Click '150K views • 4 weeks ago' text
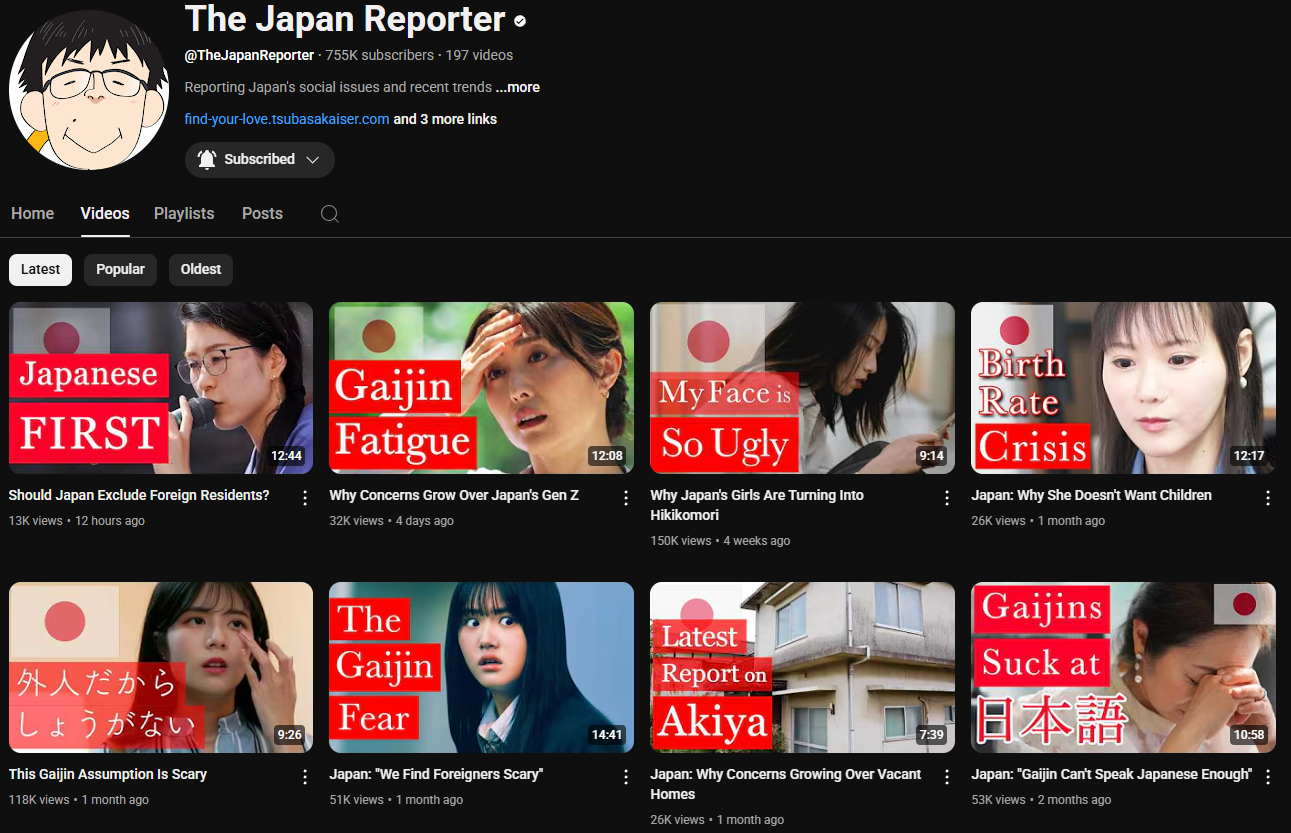The width and height of the screenshot is (1291, 833). [720, 541]
